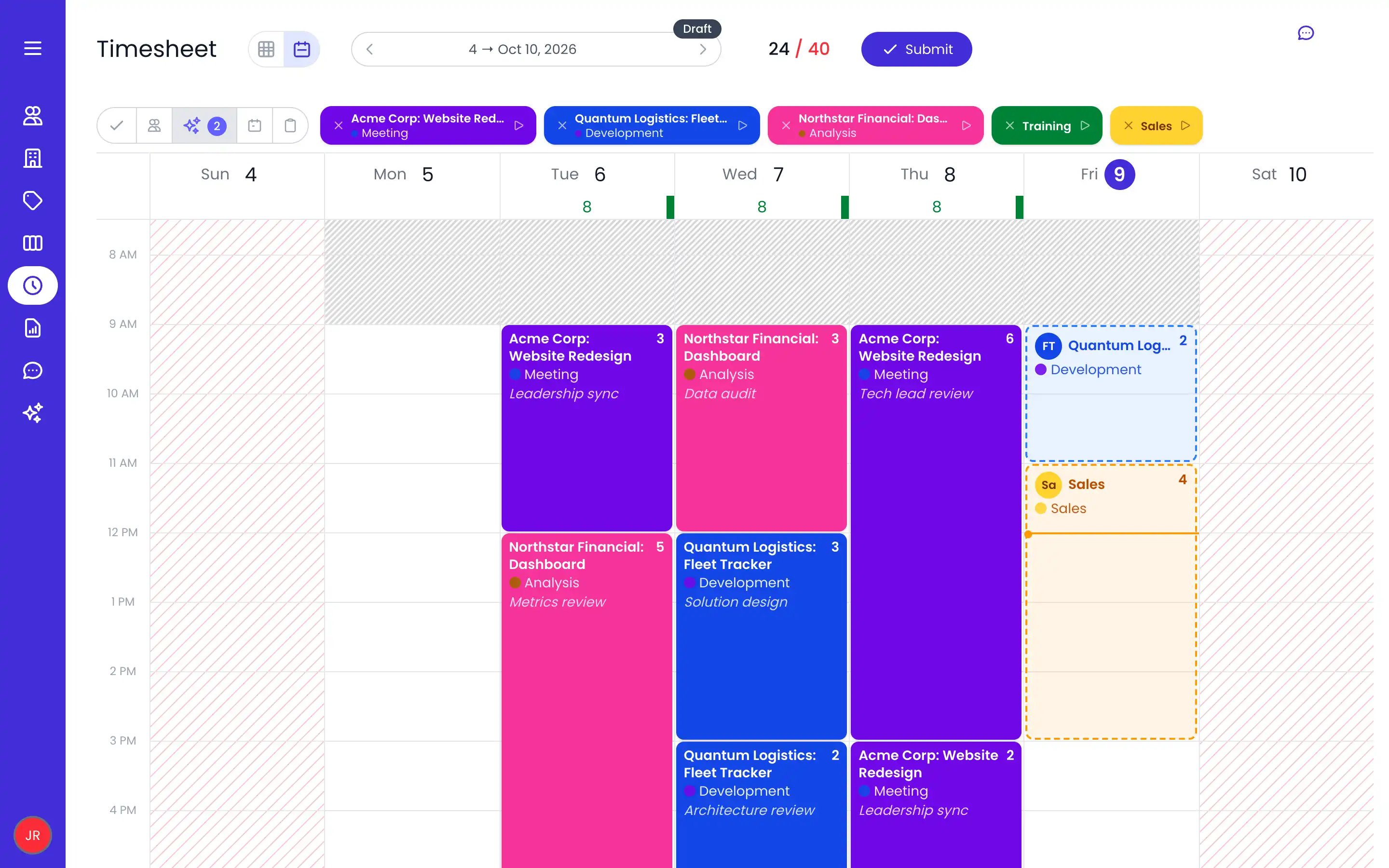Start timer on the Northstar Financial chip
This screenshot has height=868, width=1389.
click(x=967, y=126)
